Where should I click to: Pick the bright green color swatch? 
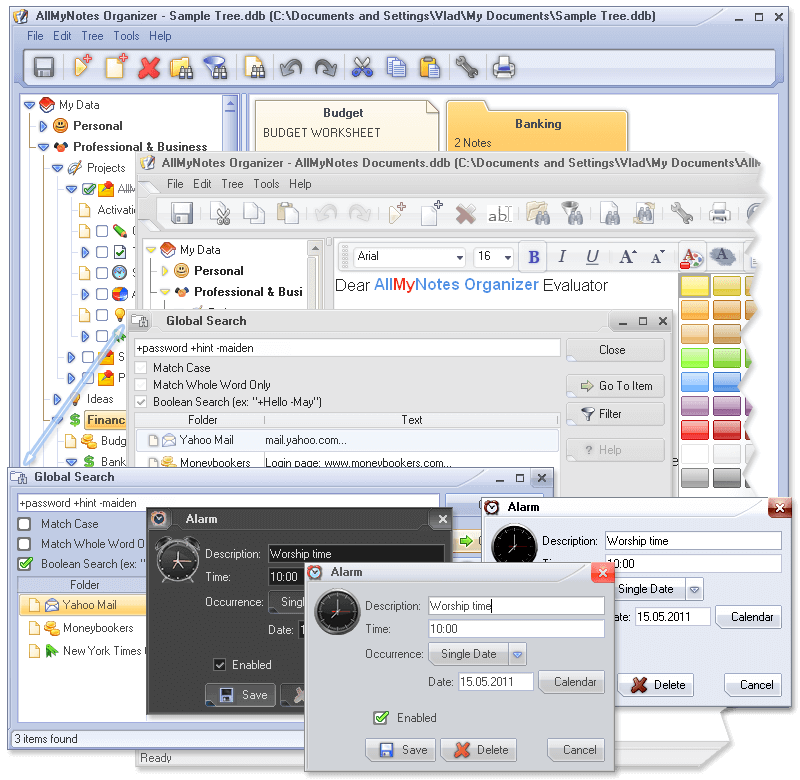point(694,358)
